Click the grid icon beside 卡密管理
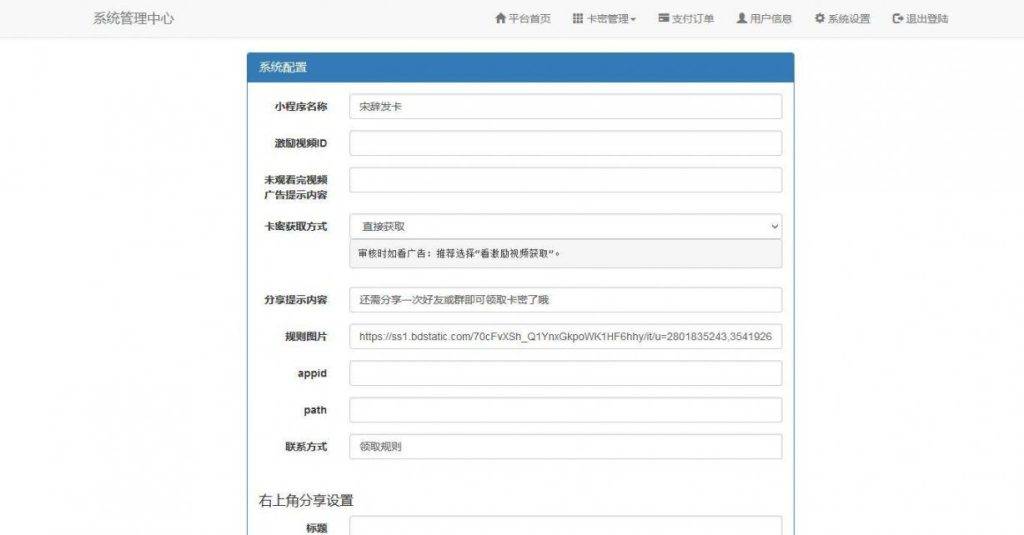Image resolution: width=1024 pixels, height=535 pixels. coord(577,18)
